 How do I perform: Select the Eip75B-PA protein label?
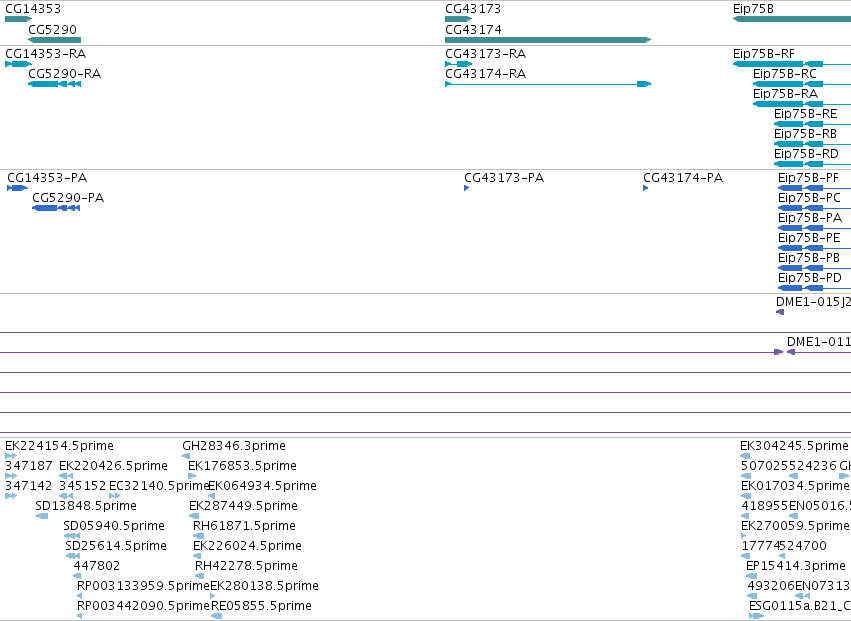(810, 218)
